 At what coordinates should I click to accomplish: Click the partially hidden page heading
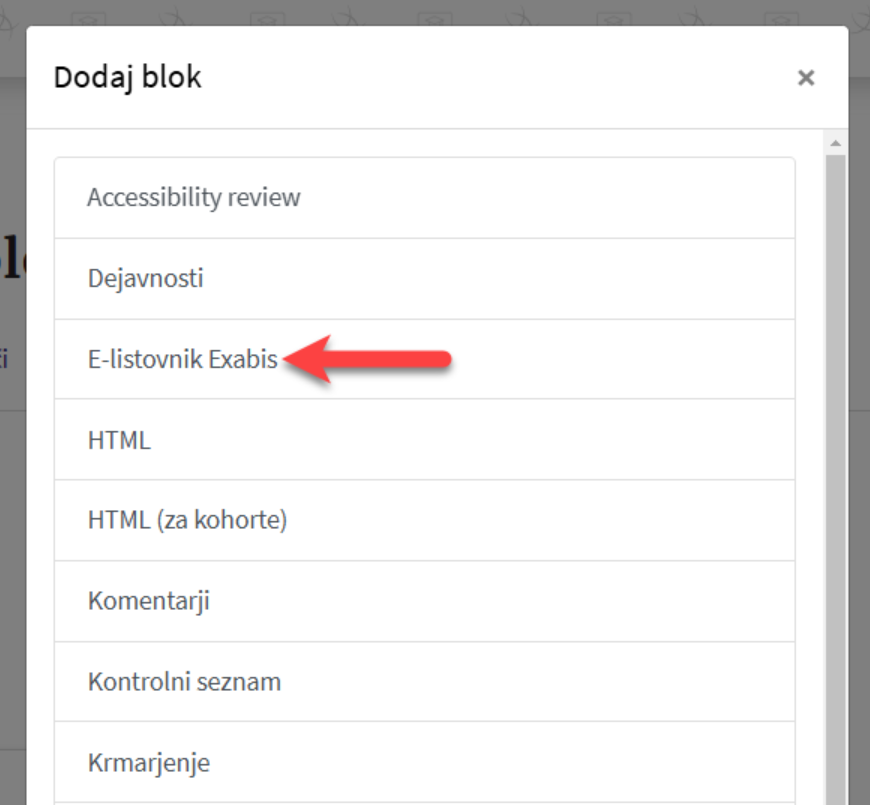[x=12, y=259]
